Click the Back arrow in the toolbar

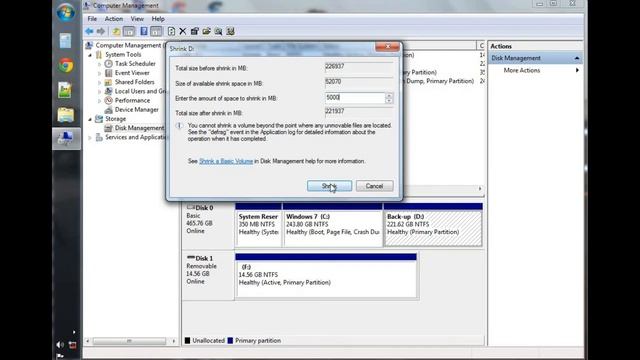tap(89, 31)
